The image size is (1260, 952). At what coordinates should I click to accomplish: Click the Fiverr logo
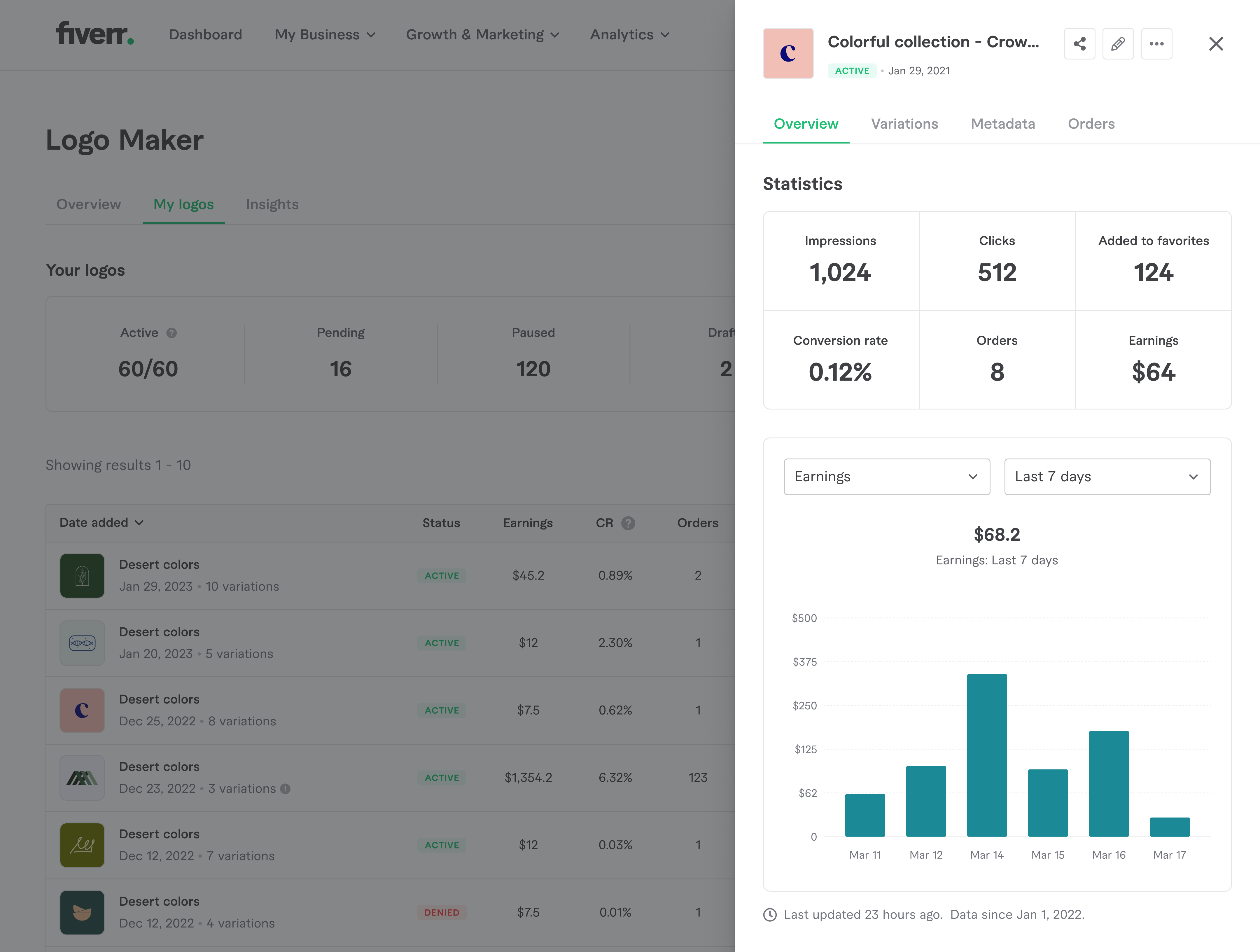94,34
